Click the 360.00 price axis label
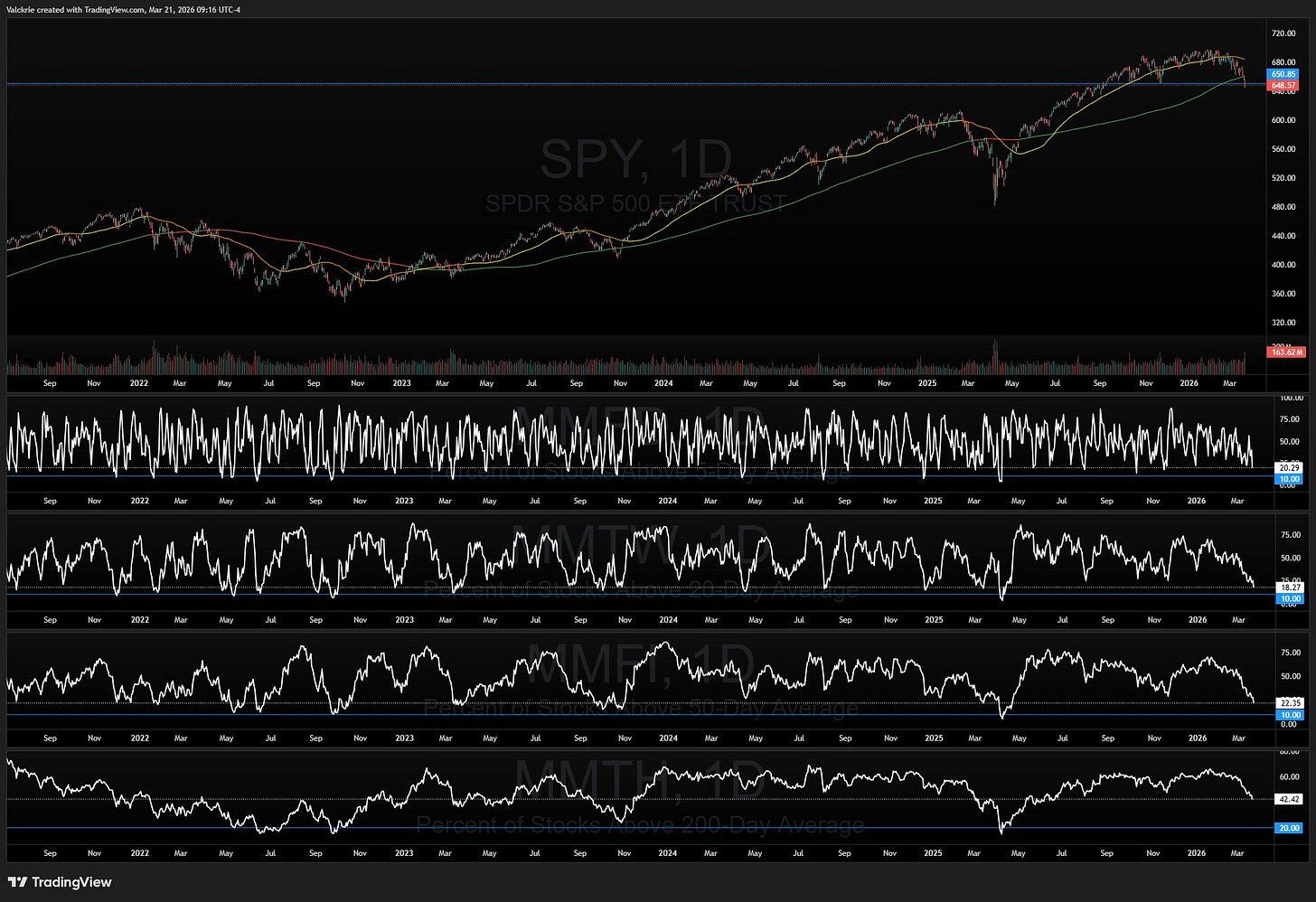 (x=1283, y=294)
